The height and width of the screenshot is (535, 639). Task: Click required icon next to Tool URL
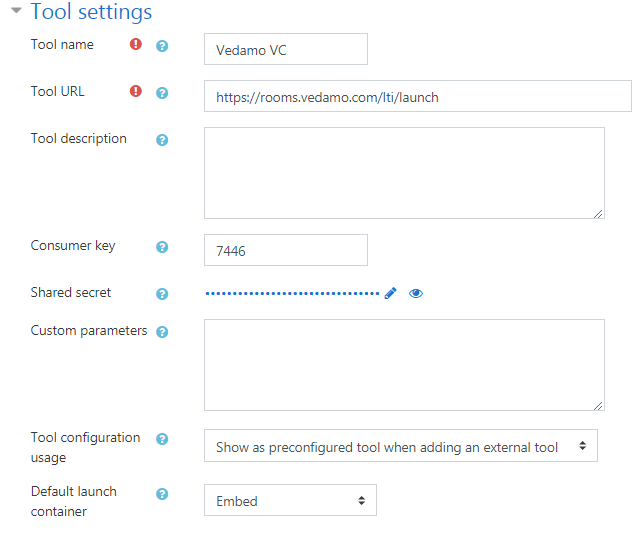point(136,92)
